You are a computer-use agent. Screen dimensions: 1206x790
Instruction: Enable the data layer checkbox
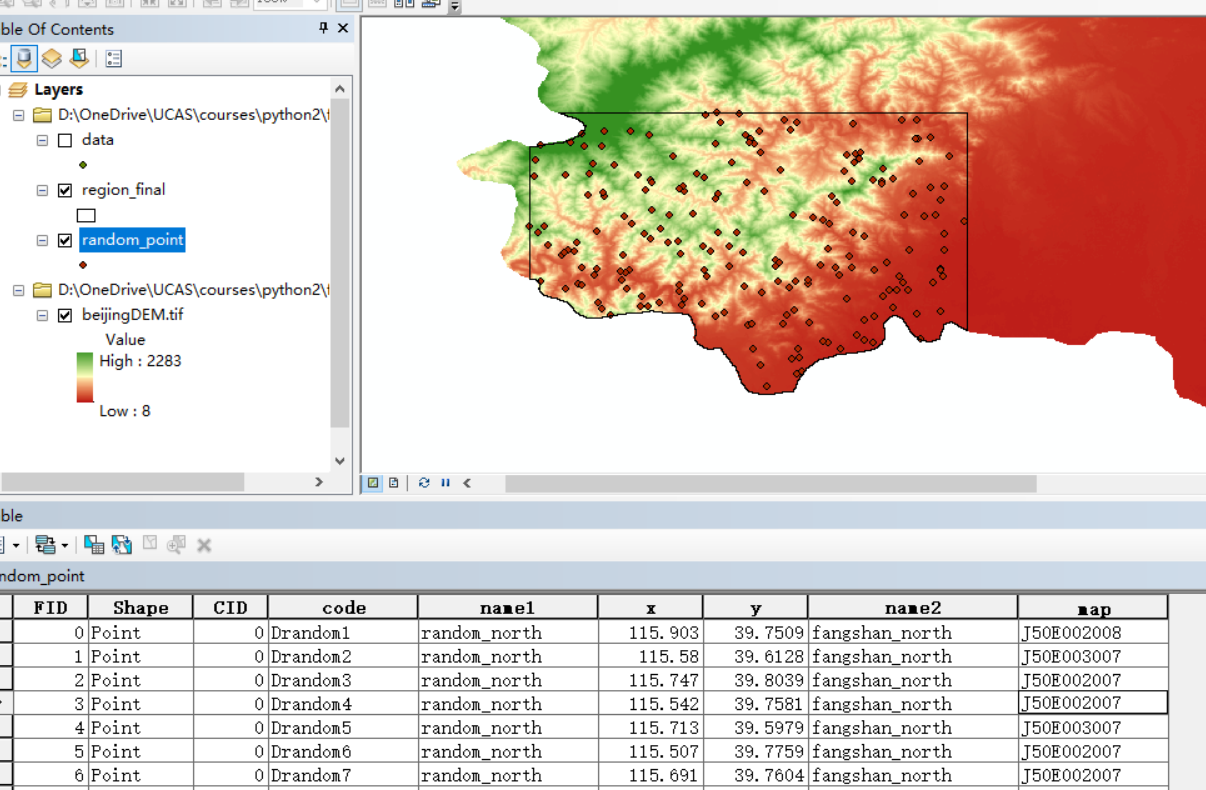[65, 141]
